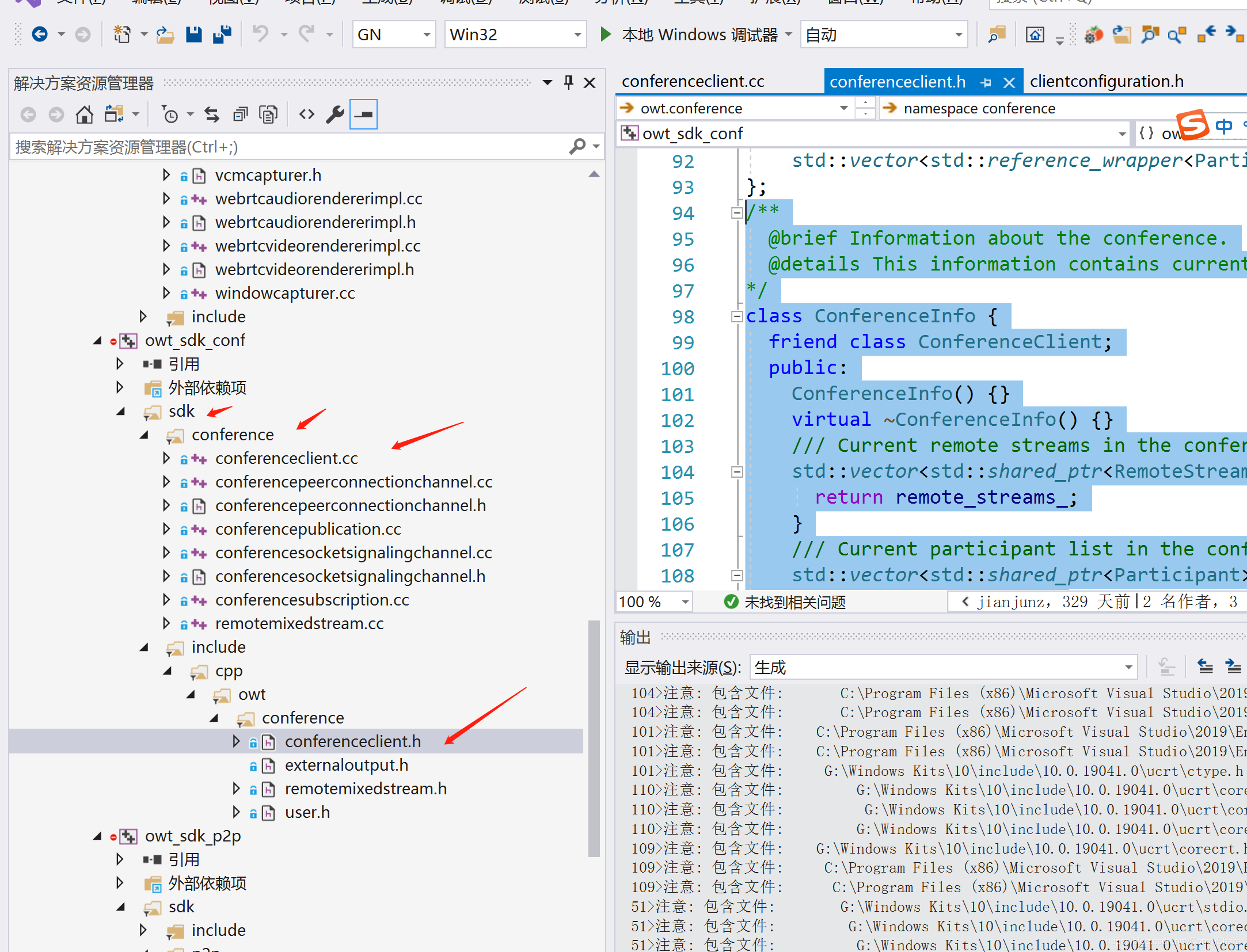Collapse class ConferenceInfo code fold
1247x952 pixels.
pyautogui.click(x=736, y=317)
